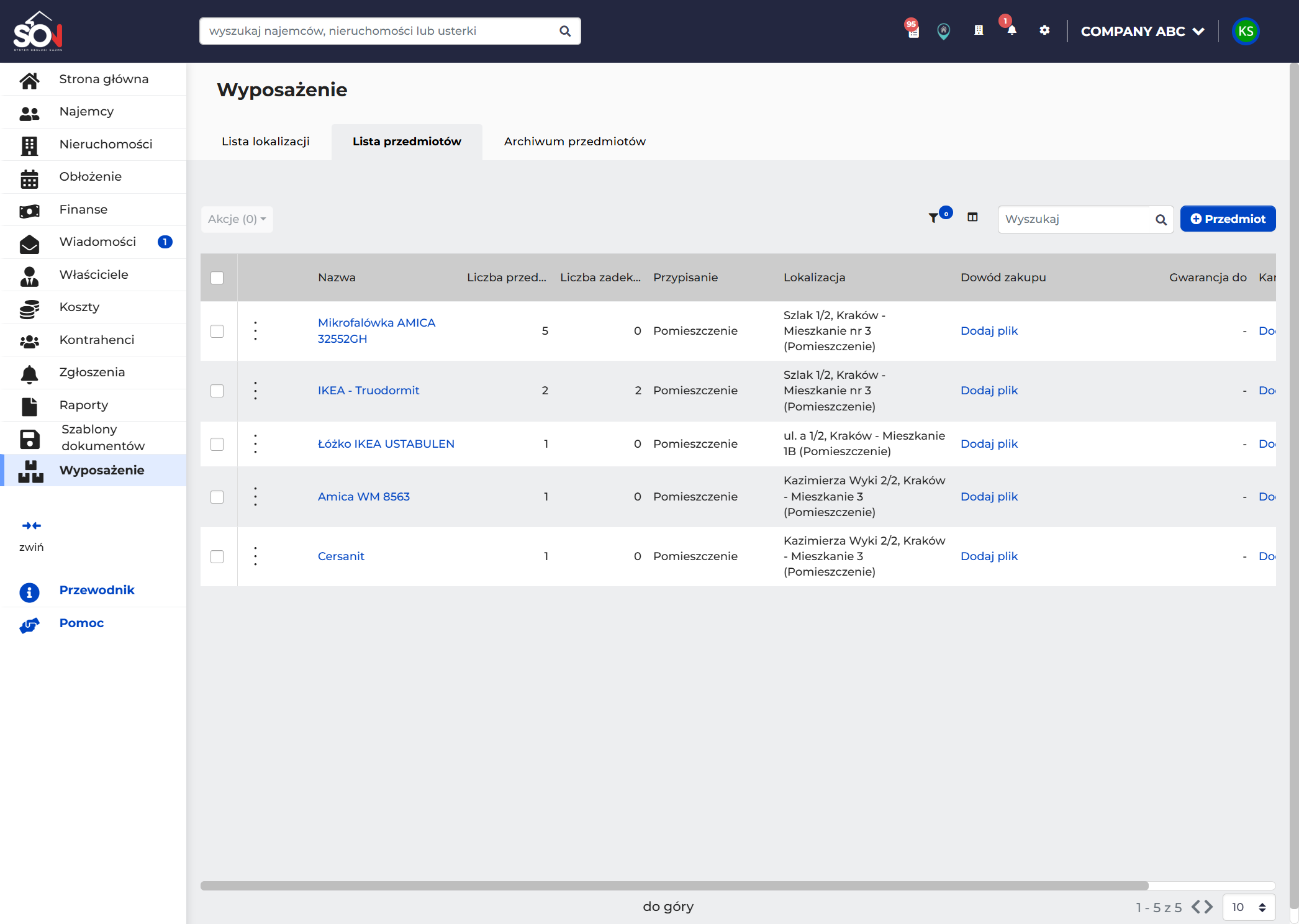Screen dimensions: 1299x924
Task: Open the three-dot menu for Mikrofalówka AMICA
Action: pyautogui.click(x=255, y=331)
